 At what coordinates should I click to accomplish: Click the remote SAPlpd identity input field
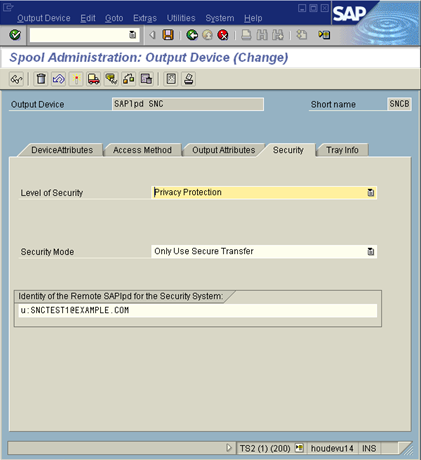(198, 310)
